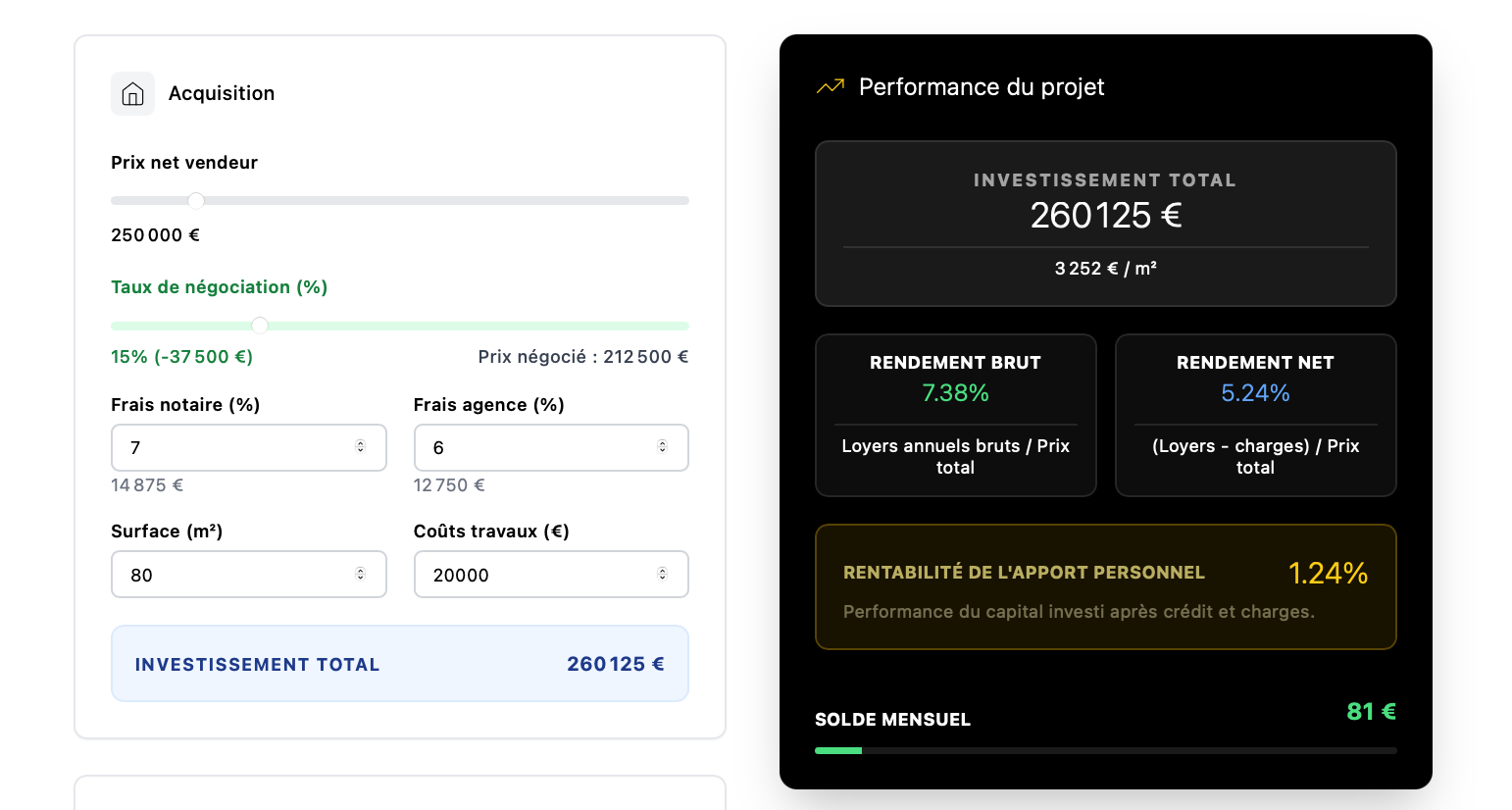Click the 7.38% Rendement brut value

[x=956, y=393]
